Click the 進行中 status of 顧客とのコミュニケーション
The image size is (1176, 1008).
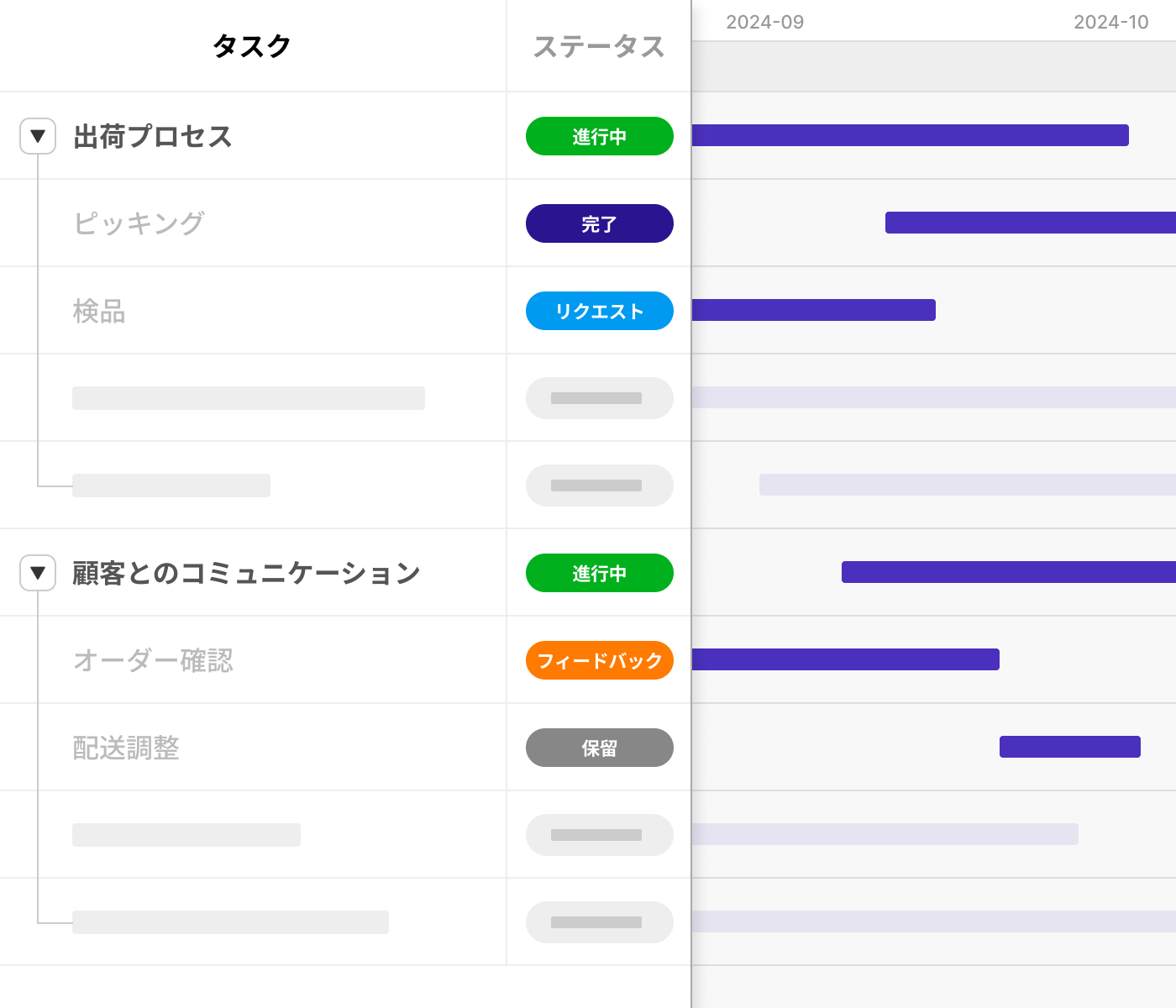point(599,573)
